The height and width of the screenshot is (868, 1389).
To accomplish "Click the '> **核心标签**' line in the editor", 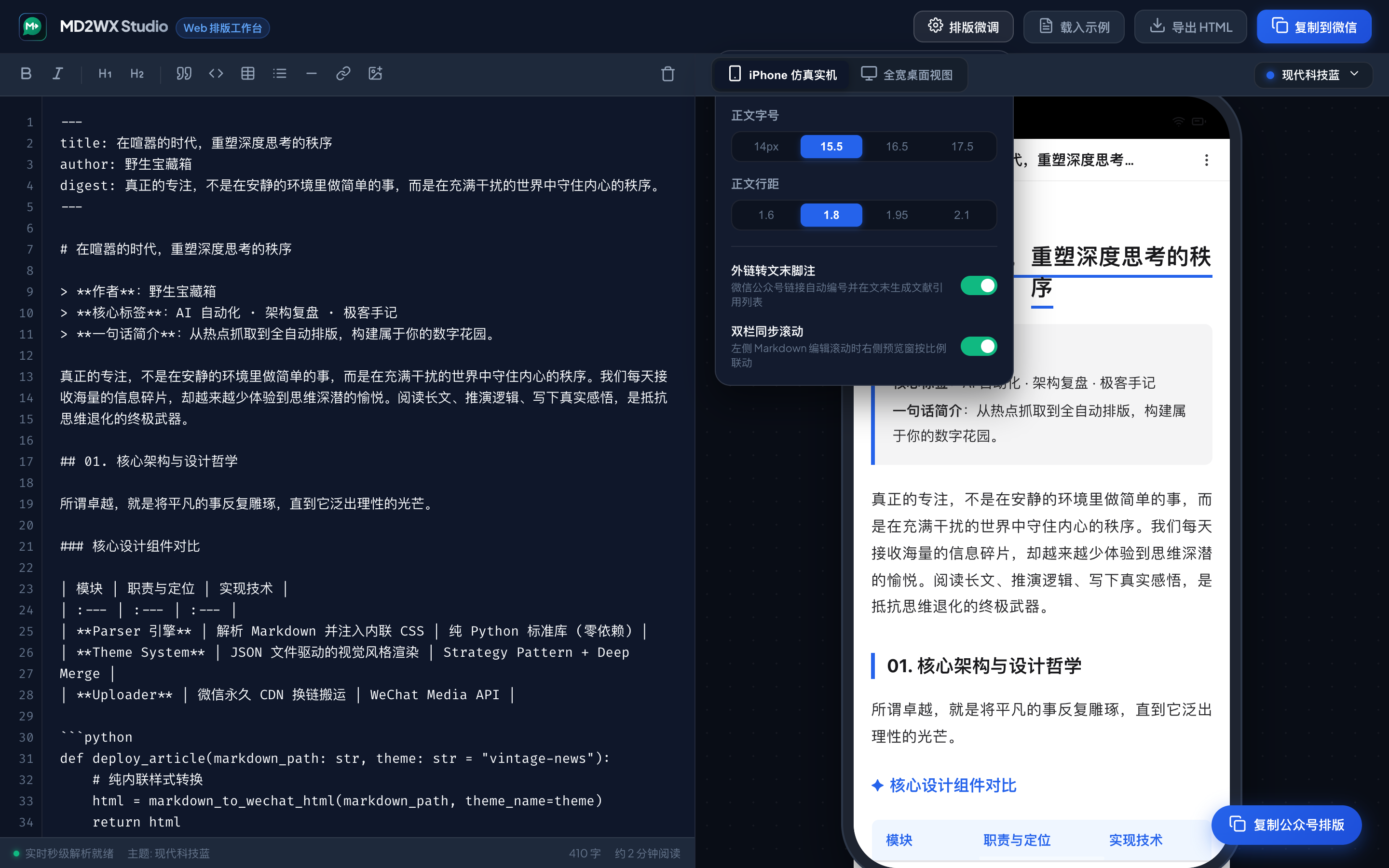I will pos(229,313).
